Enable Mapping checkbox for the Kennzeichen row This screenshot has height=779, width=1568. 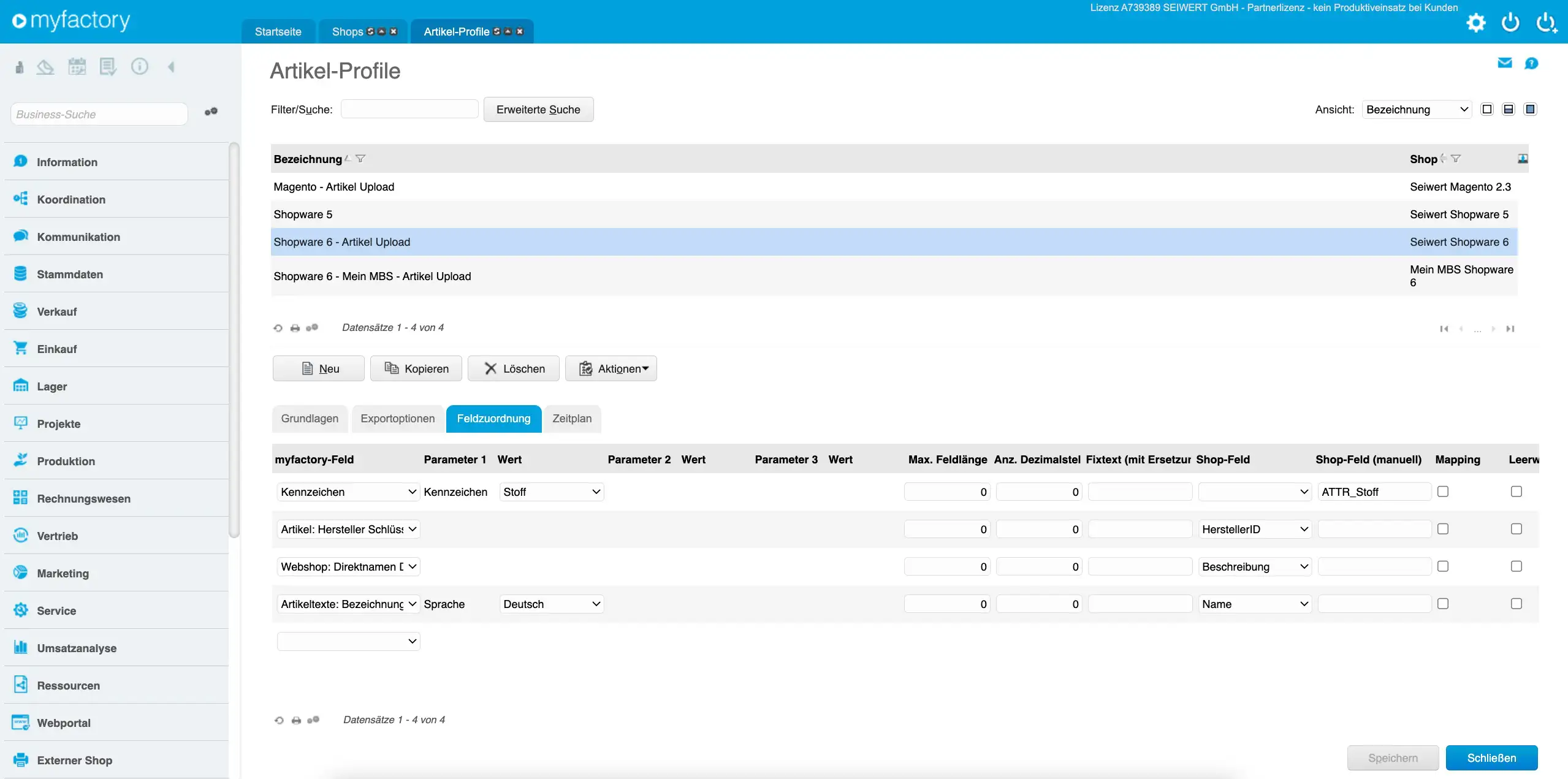pyautogui.click(x=1444, y=491)
